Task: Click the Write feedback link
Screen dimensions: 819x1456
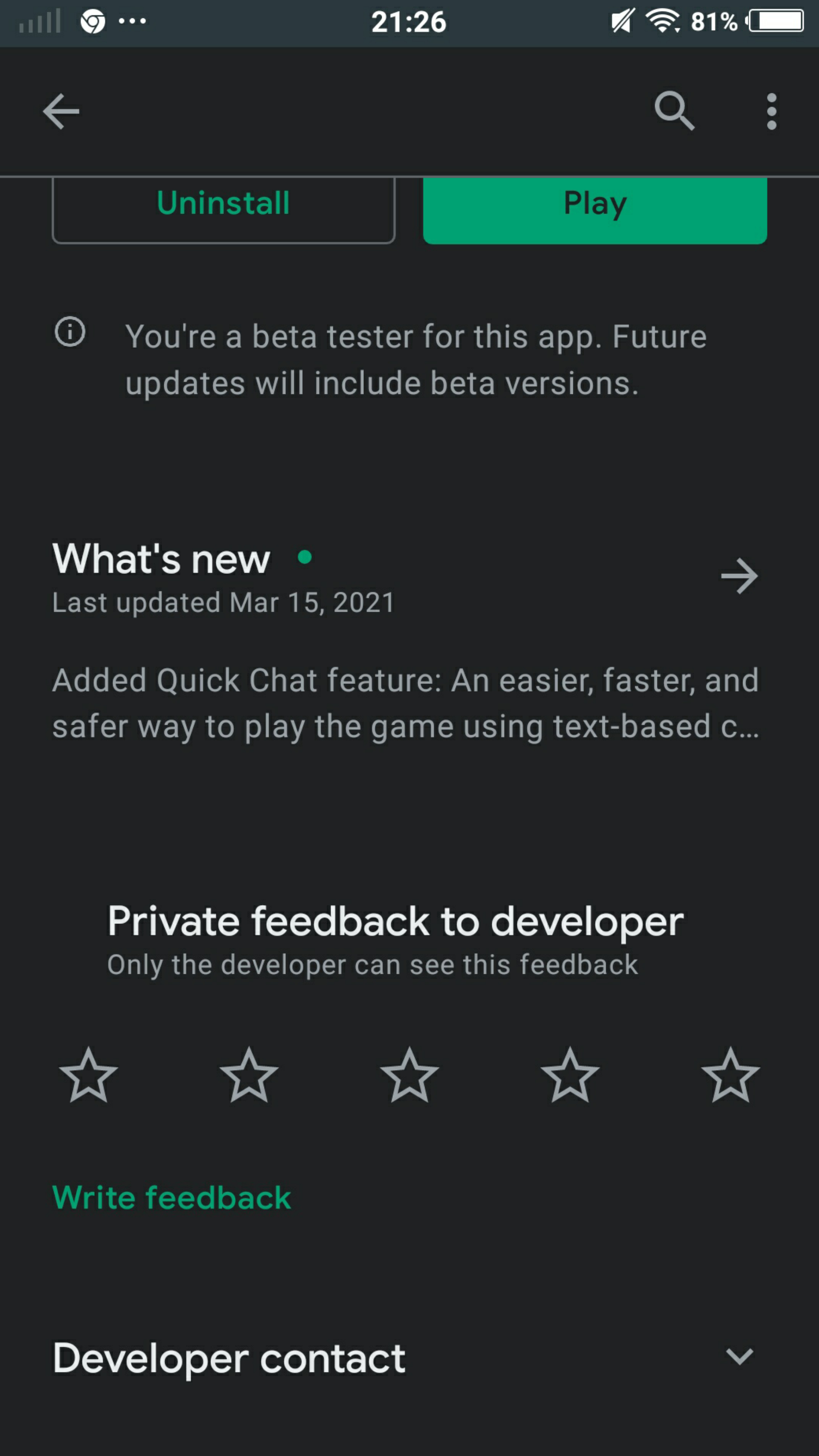Action: point(171,1197)
